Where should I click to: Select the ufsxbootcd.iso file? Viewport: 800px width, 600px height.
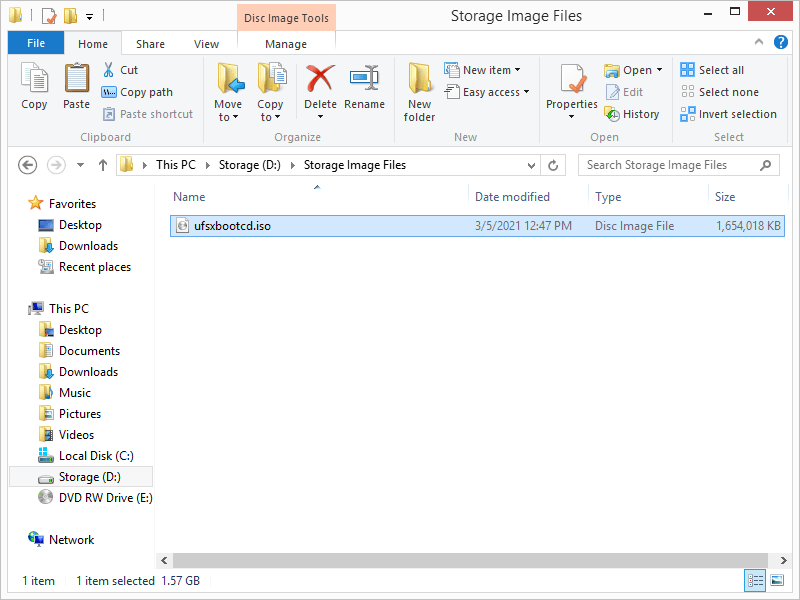tap(477, 226)
